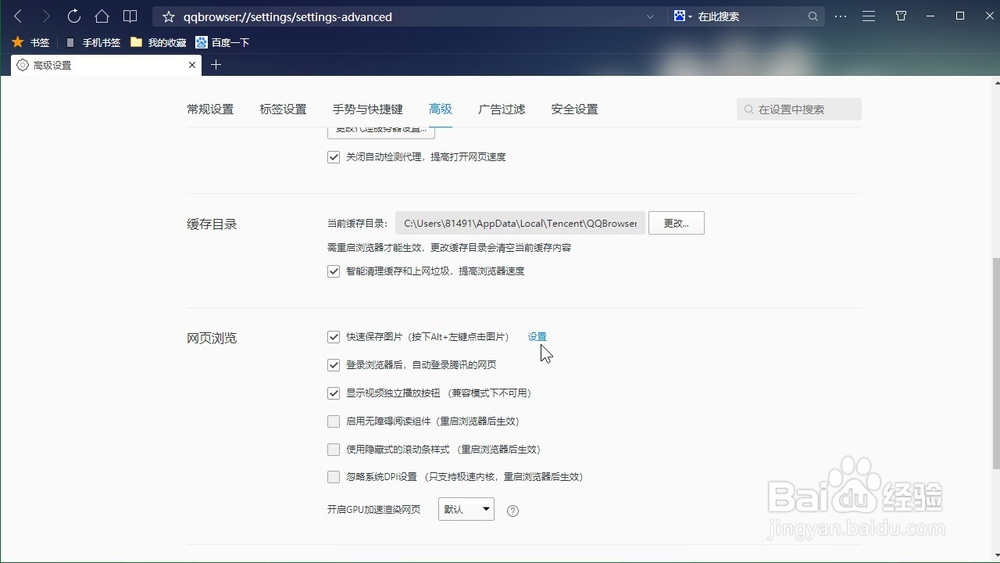Switch to 手势与快捷键 tab
This screenshot has width=1000, height=563.
[x=367, y=109]
